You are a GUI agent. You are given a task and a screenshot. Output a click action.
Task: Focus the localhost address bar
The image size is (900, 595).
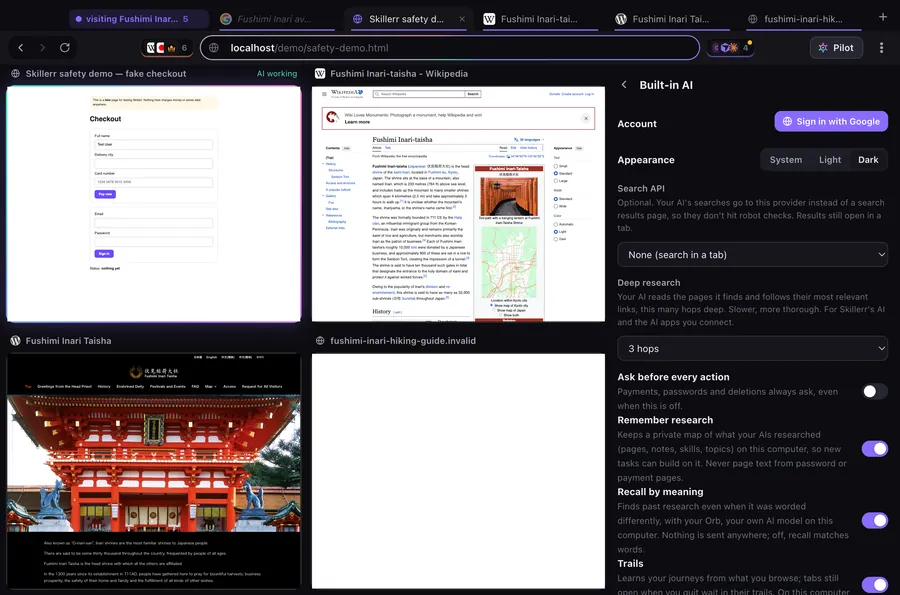tap(449, 48)
